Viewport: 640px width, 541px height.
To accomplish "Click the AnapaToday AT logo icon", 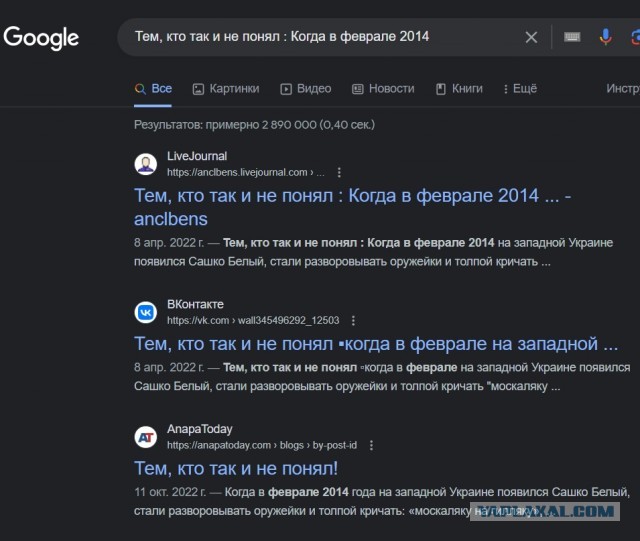I will tap(146, 437).
